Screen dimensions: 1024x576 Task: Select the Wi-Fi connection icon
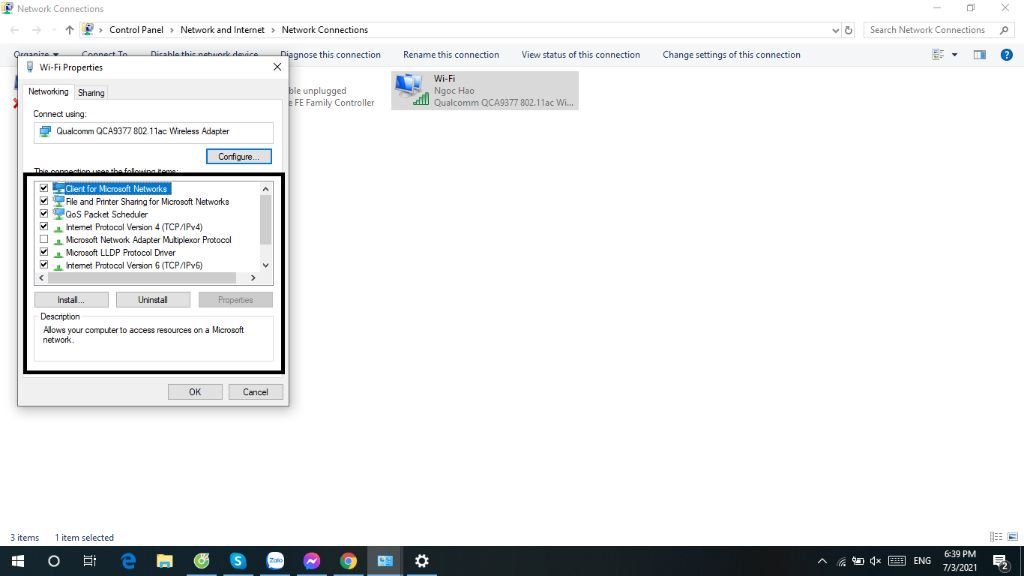(413, 90)
